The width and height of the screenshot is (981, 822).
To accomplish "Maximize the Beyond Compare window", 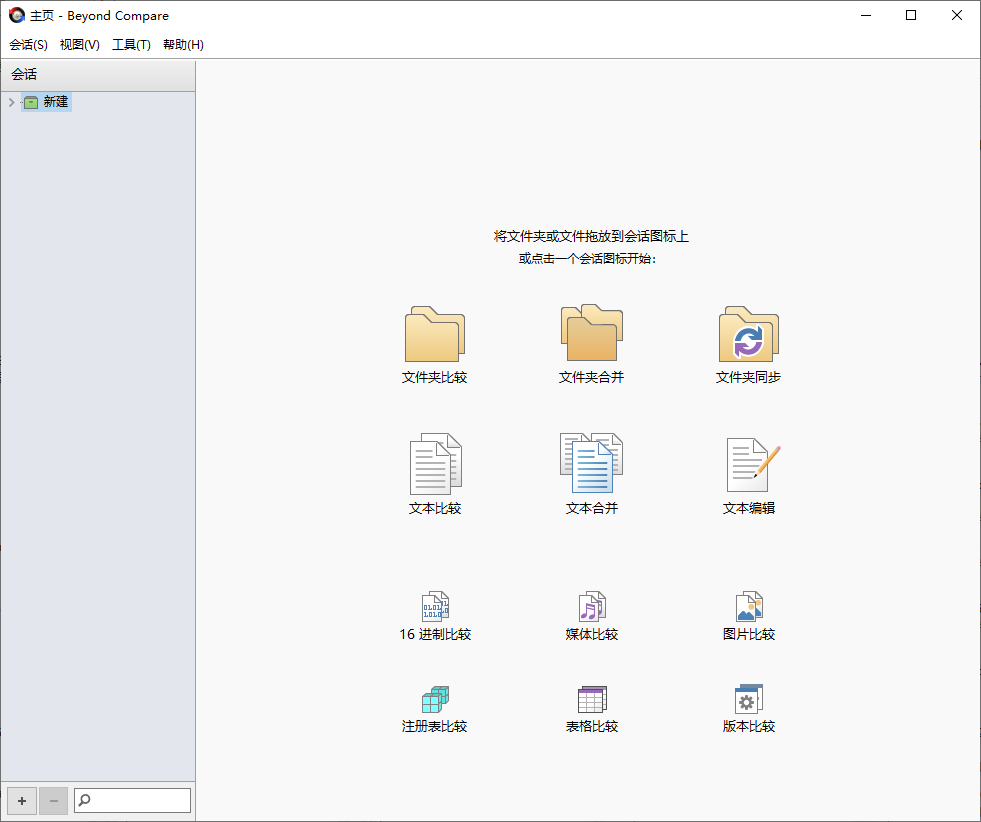I will [911, 16].
